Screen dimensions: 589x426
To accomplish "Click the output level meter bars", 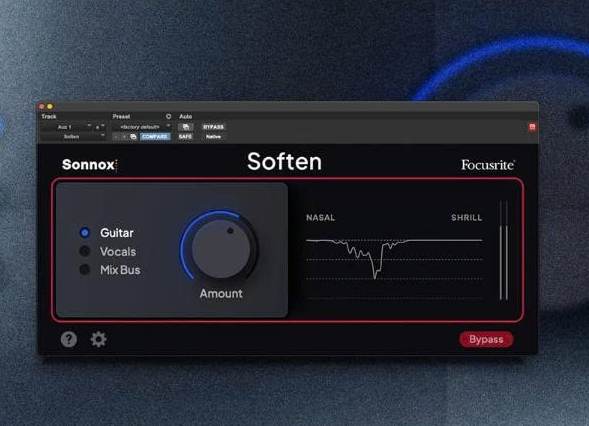I will pyautogui.click(x=504, y=251).
